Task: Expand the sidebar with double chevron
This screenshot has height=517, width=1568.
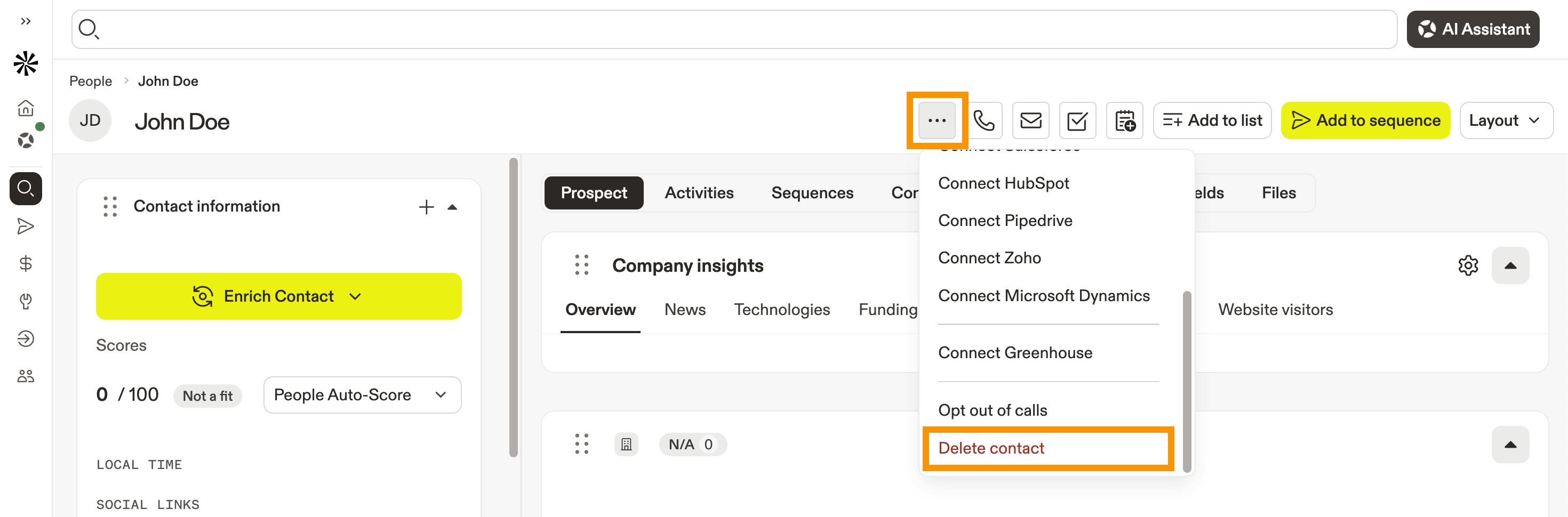Action: pyautogui.click(x=26, y=21)
